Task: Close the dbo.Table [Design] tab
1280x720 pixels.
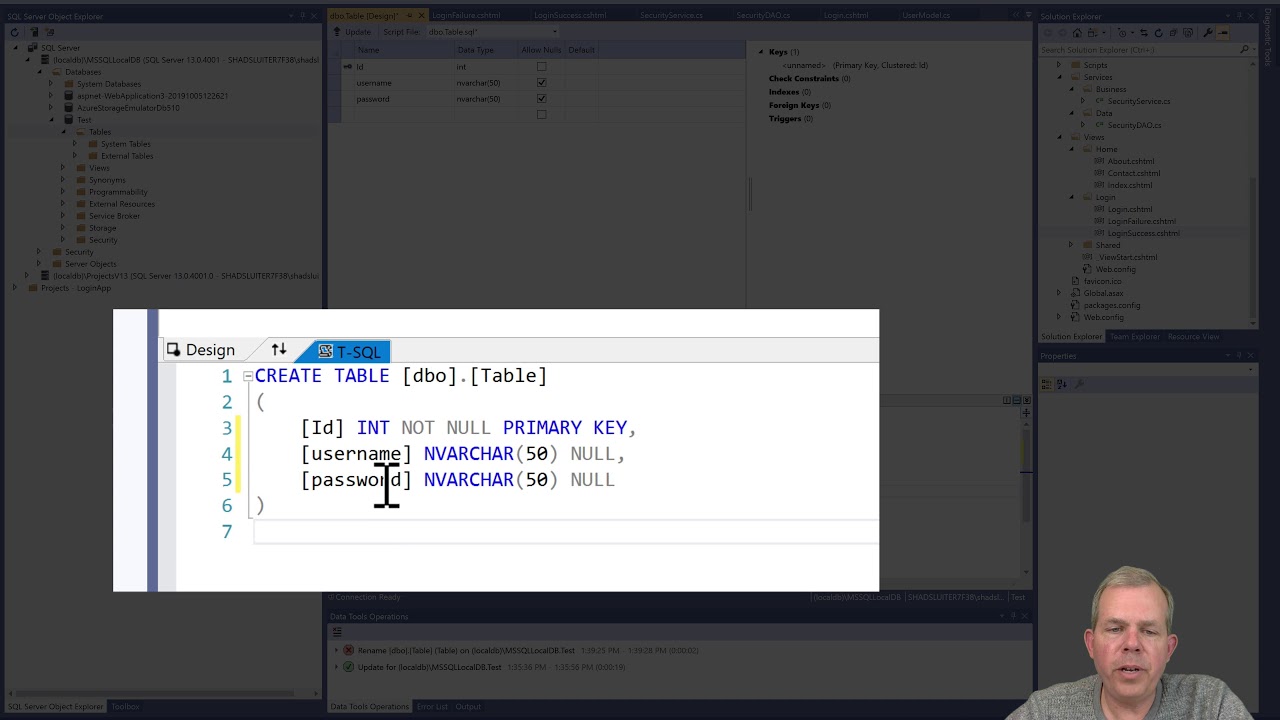Action: click(x=421, y=16)
